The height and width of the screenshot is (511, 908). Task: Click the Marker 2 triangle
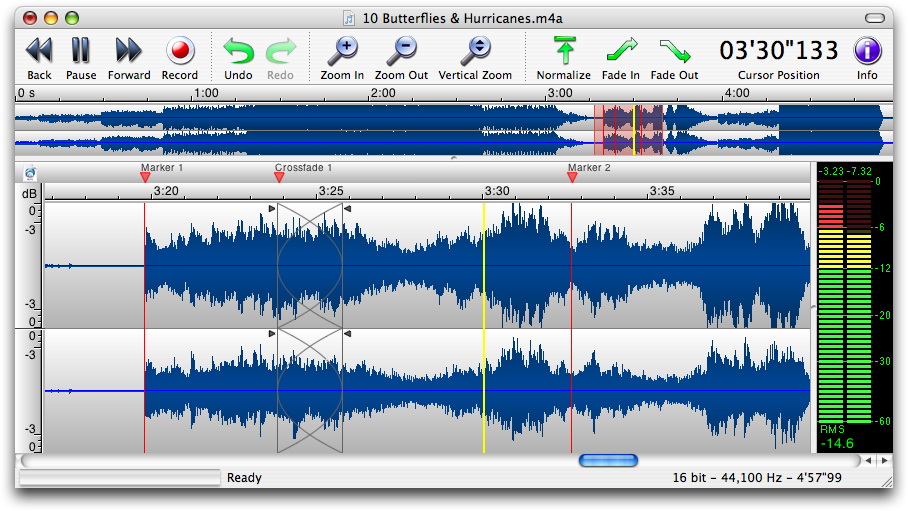point(572,177)
